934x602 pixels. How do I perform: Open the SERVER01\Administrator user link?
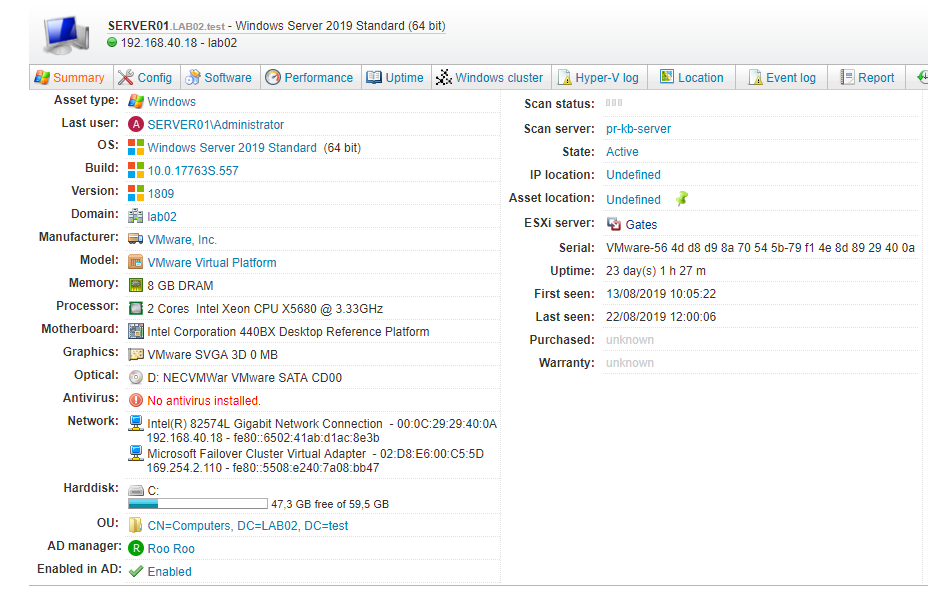click(x=216, y=125)
